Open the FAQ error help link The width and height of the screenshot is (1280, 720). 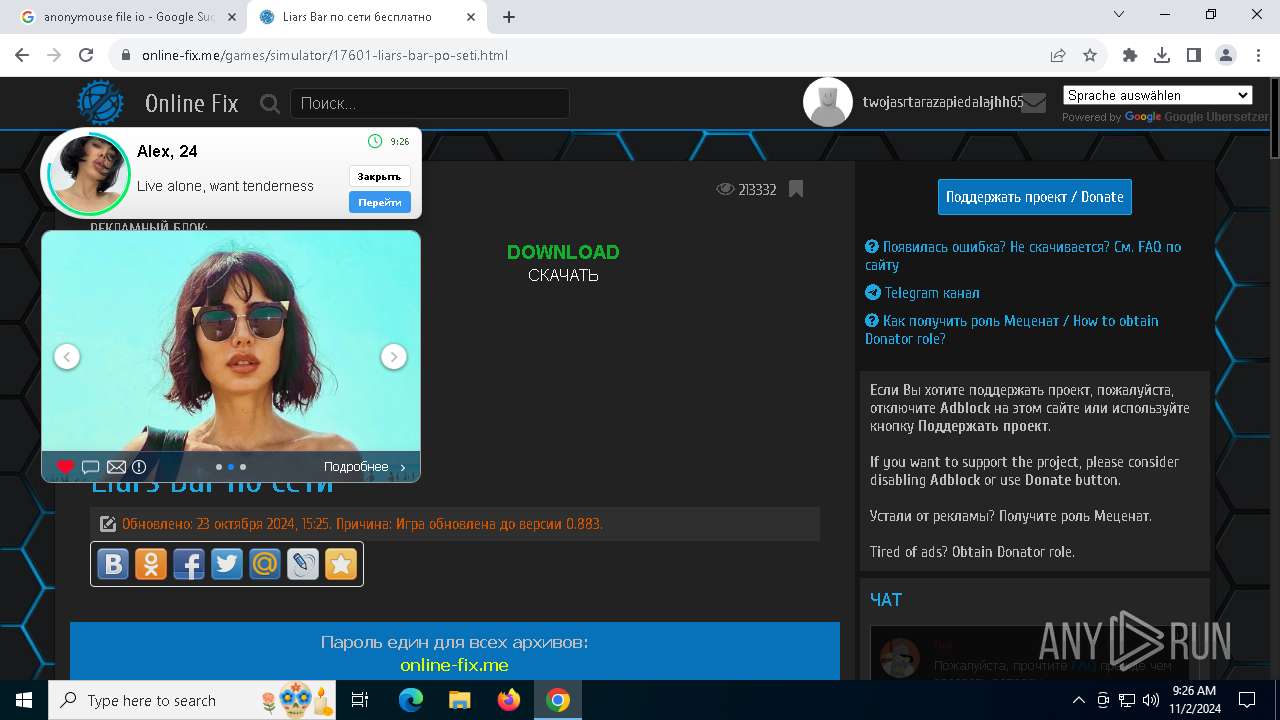(x=1023, y=256)
